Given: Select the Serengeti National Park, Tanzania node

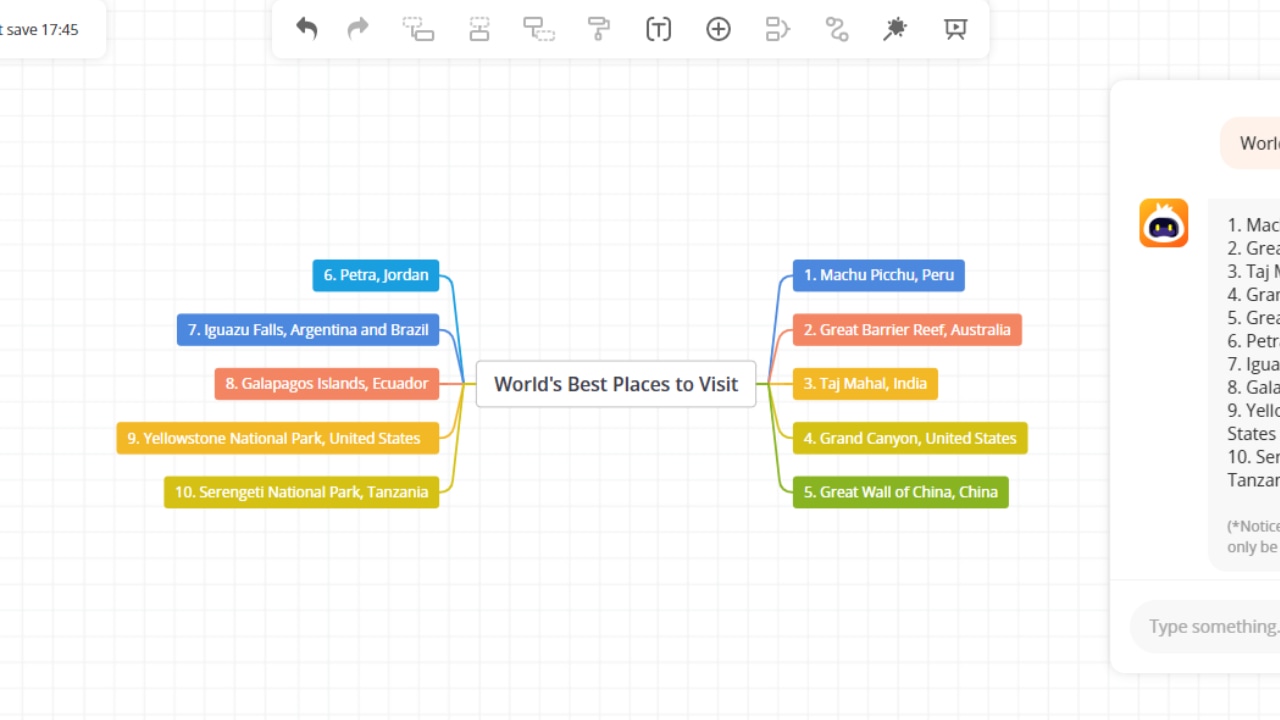Looking at the screenshot, I should tap(301, 492).
